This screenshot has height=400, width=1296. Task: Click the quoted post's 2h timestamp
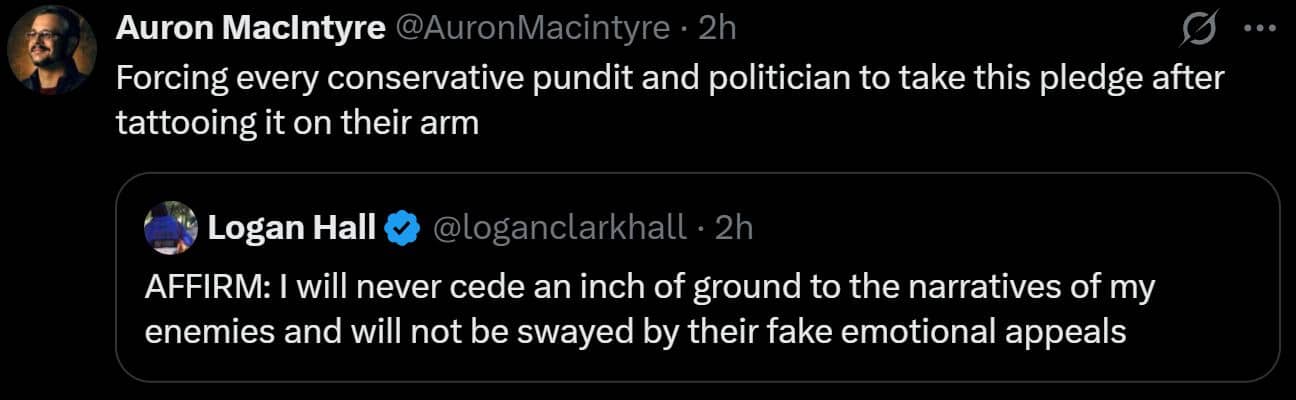point(734,228)
